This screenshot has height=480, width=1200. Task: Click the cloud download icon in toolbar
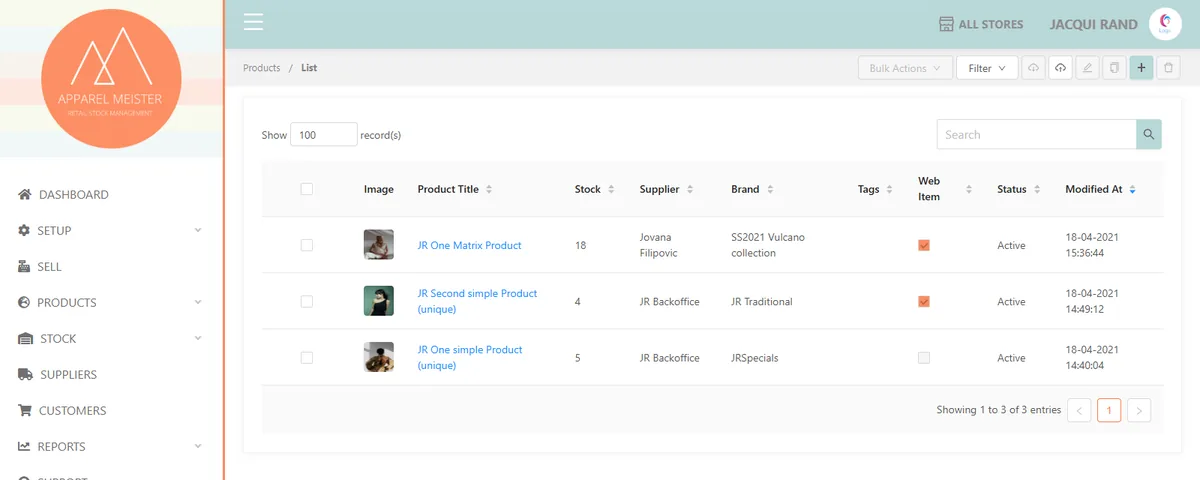click(x=1033, y=68)
